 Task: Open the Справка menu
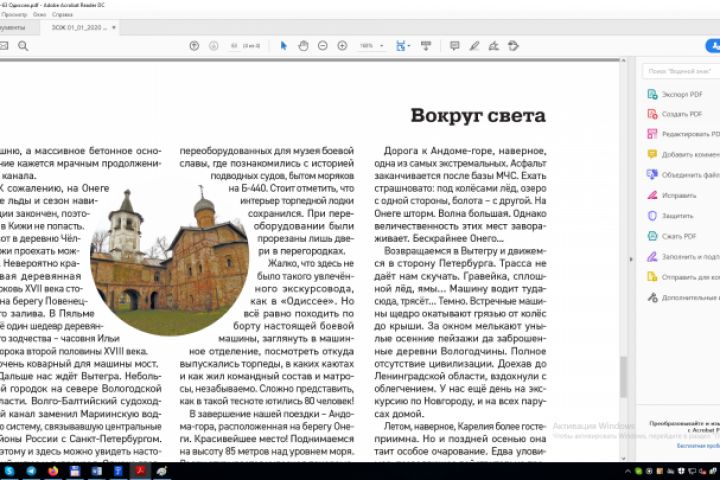click(x=62, y=15)
